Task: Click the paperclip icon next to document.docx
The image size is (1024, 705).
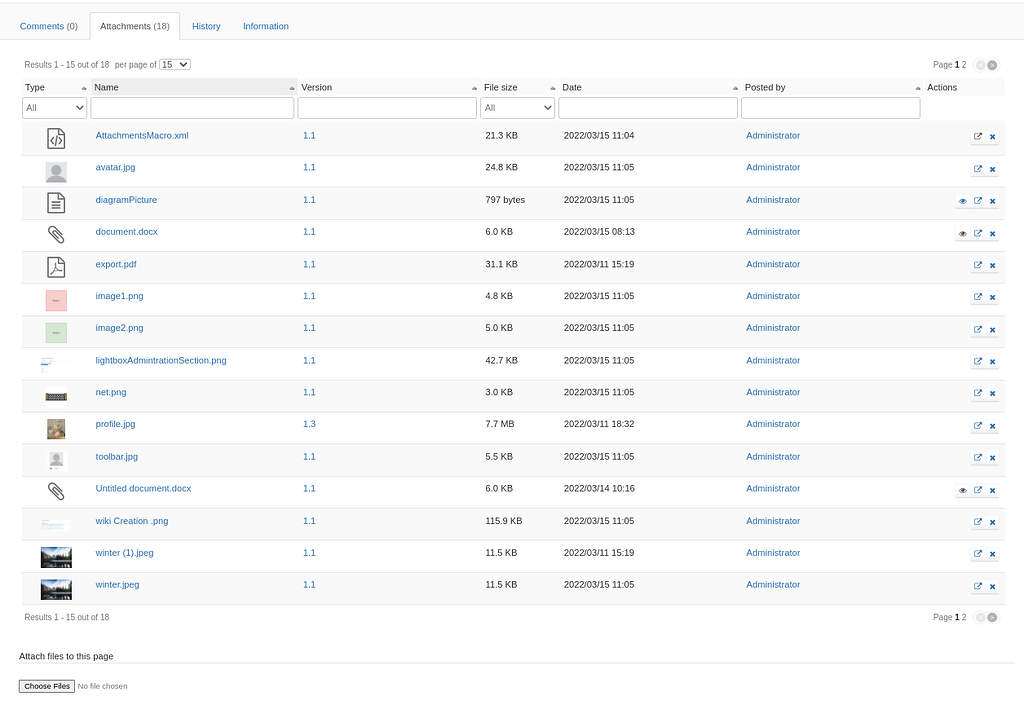Action: click(55, 234)
